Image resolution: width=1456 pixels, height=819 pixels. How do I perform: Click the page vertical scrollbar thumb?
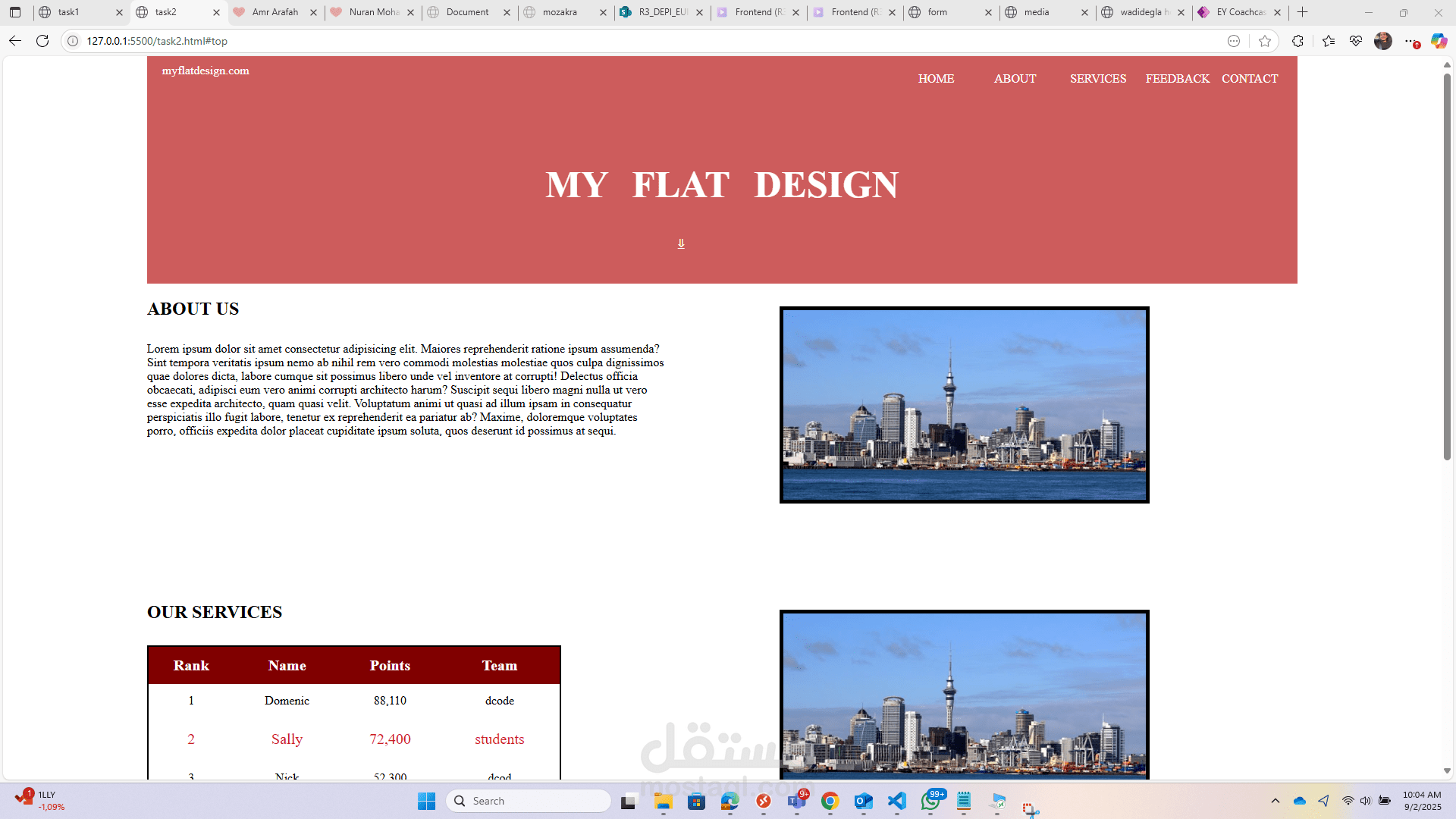[1447, 265]
